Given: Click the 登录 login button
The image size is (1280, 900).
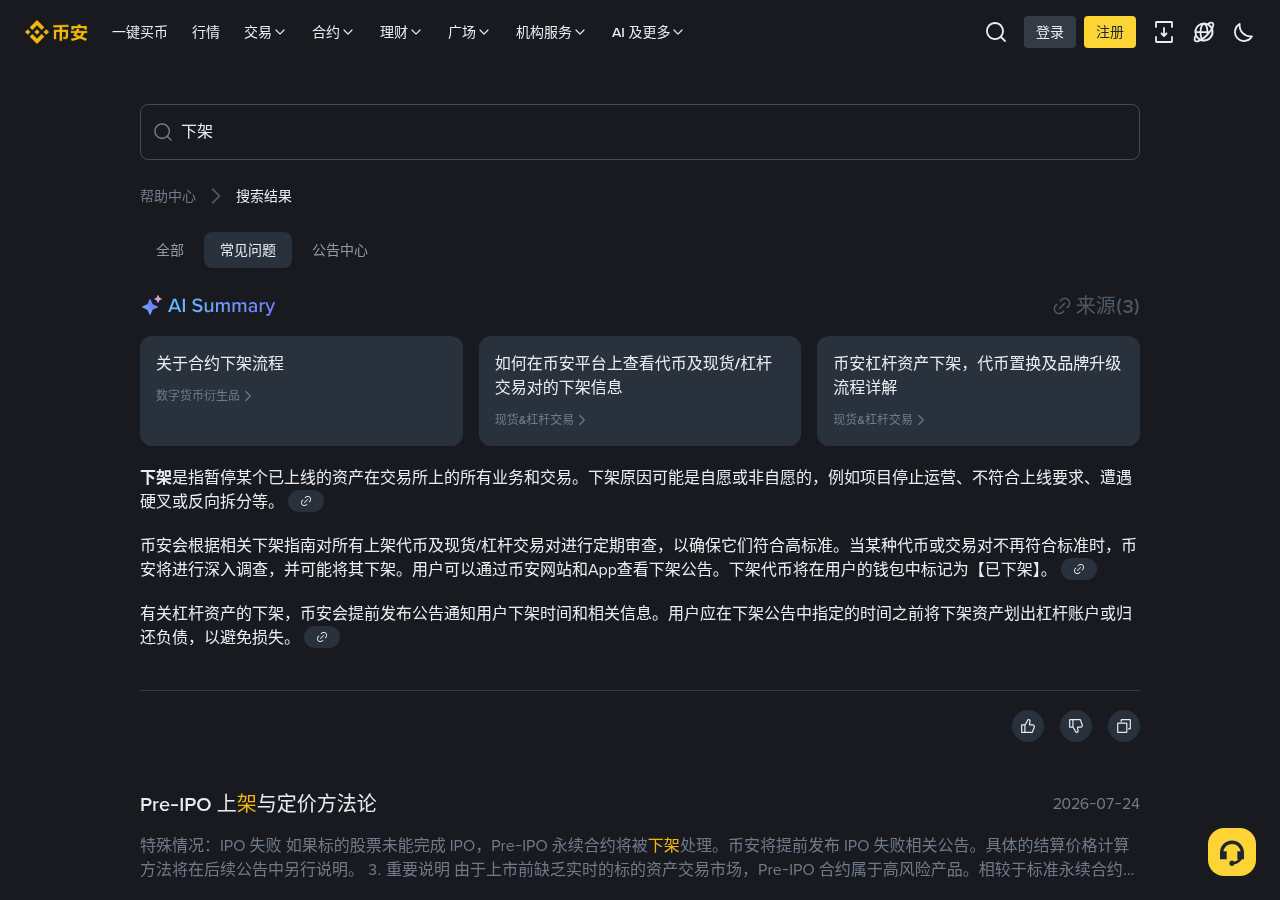Looking at the screenshot, I should tap(1050, 32).
